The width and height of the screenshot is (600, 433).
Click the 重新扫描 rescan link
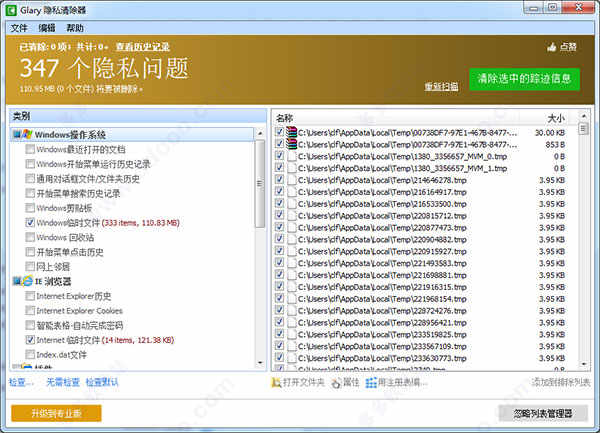tap(441, 86)
